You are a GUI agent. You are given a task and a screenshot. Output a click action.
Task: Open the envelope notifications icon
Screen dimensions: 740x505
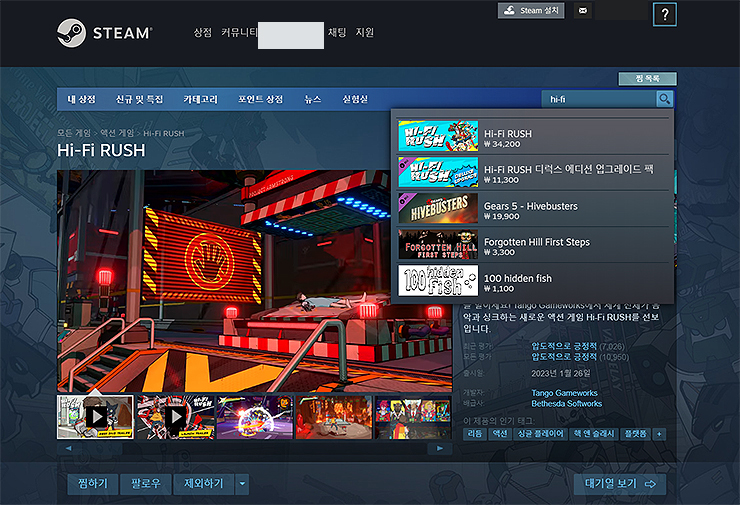tap(583, 10)
